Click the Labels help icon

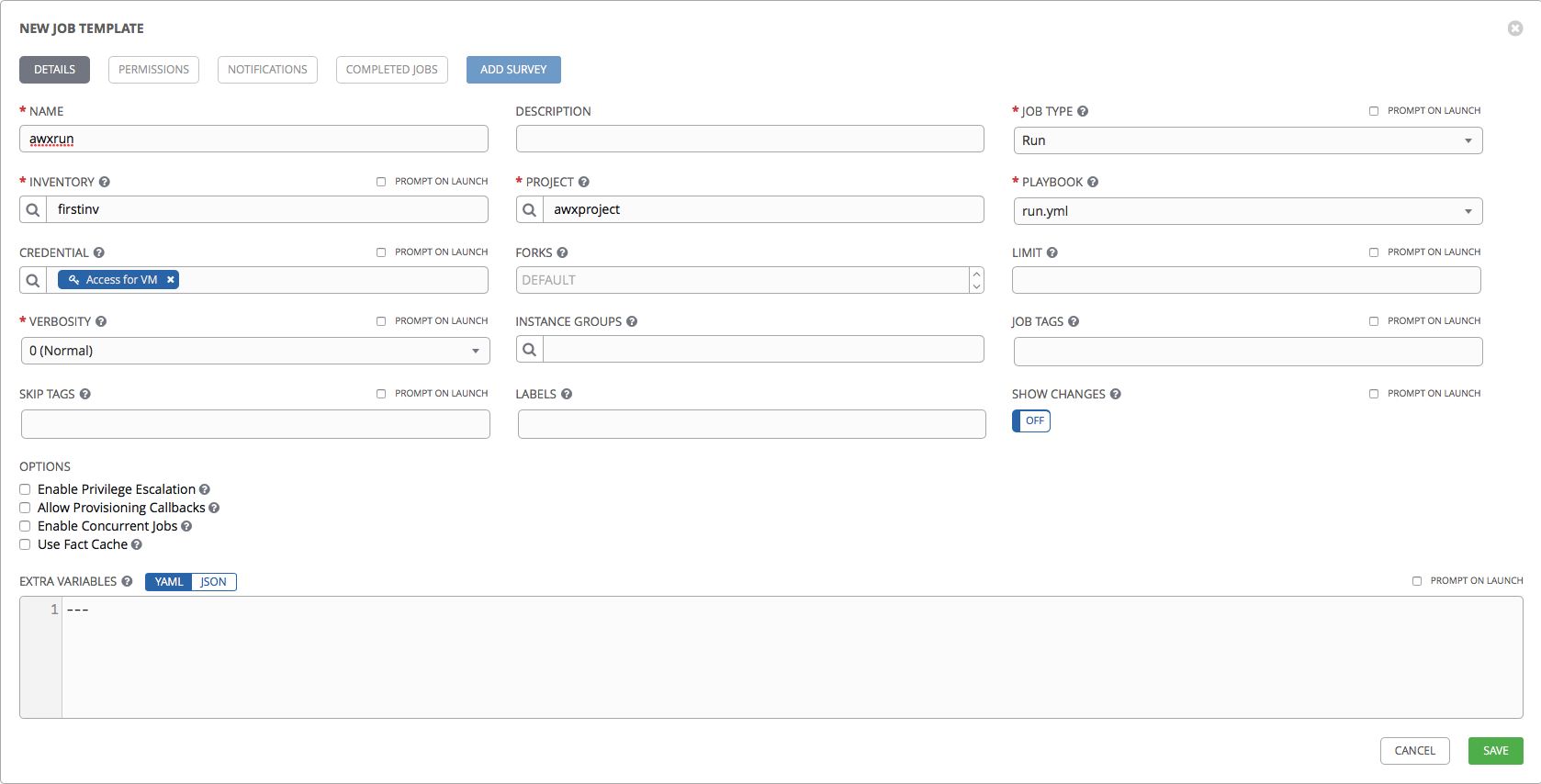567,394
